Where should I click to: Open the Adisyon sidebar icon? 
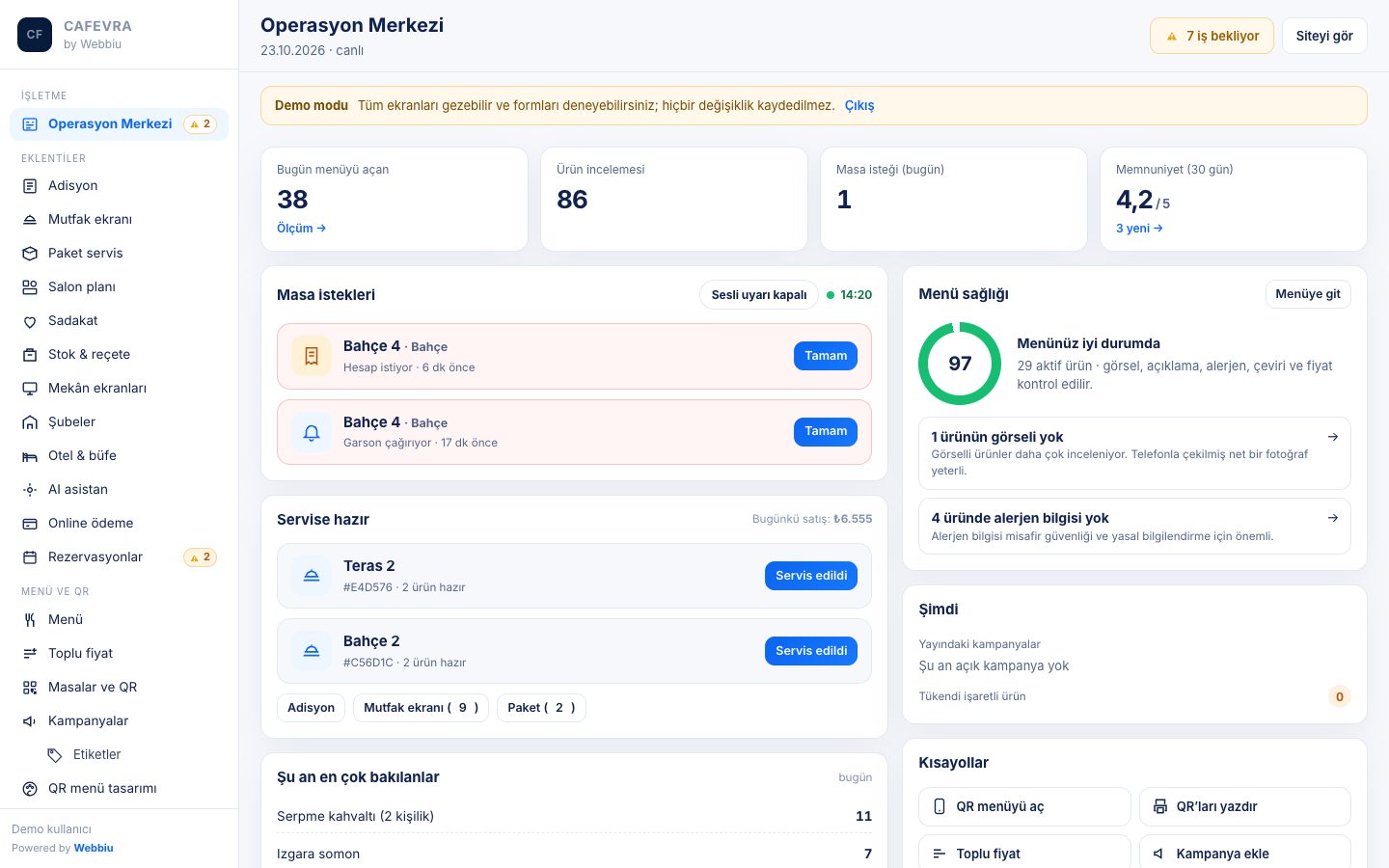tap(30, 186)
